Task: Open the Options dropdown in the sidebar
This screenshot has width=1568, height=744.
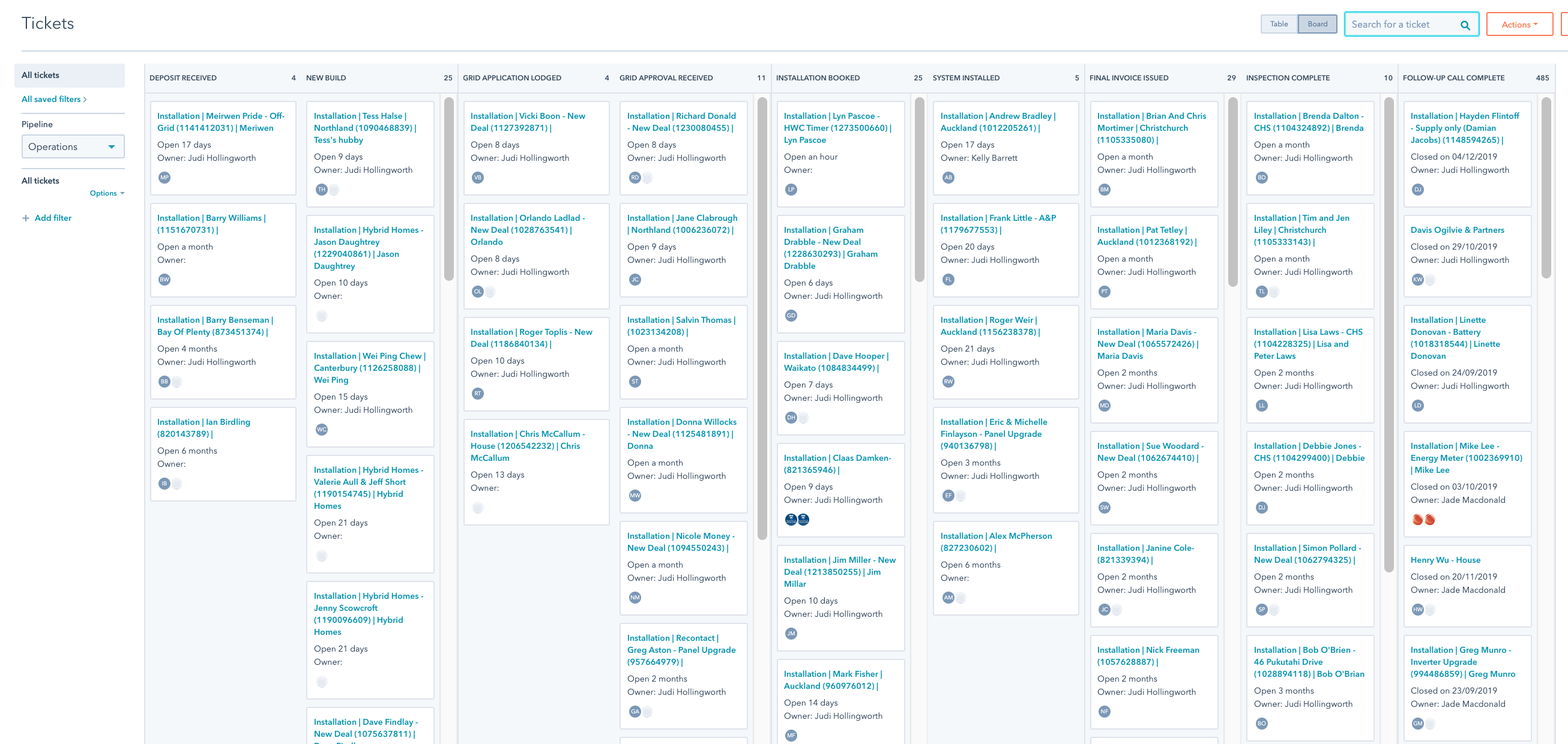Action: pos(106,193)
